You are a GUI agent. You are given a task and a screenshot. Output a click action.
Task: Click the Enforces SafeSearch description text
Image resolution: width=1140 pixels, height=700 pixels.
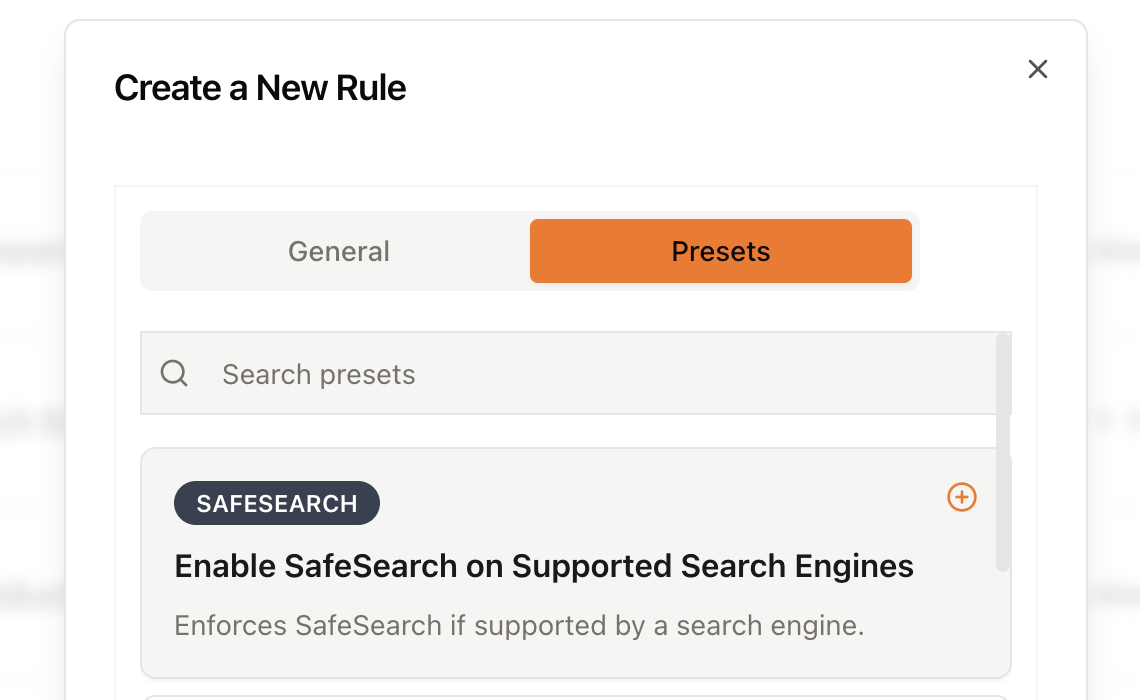click(x=519, y=626)
